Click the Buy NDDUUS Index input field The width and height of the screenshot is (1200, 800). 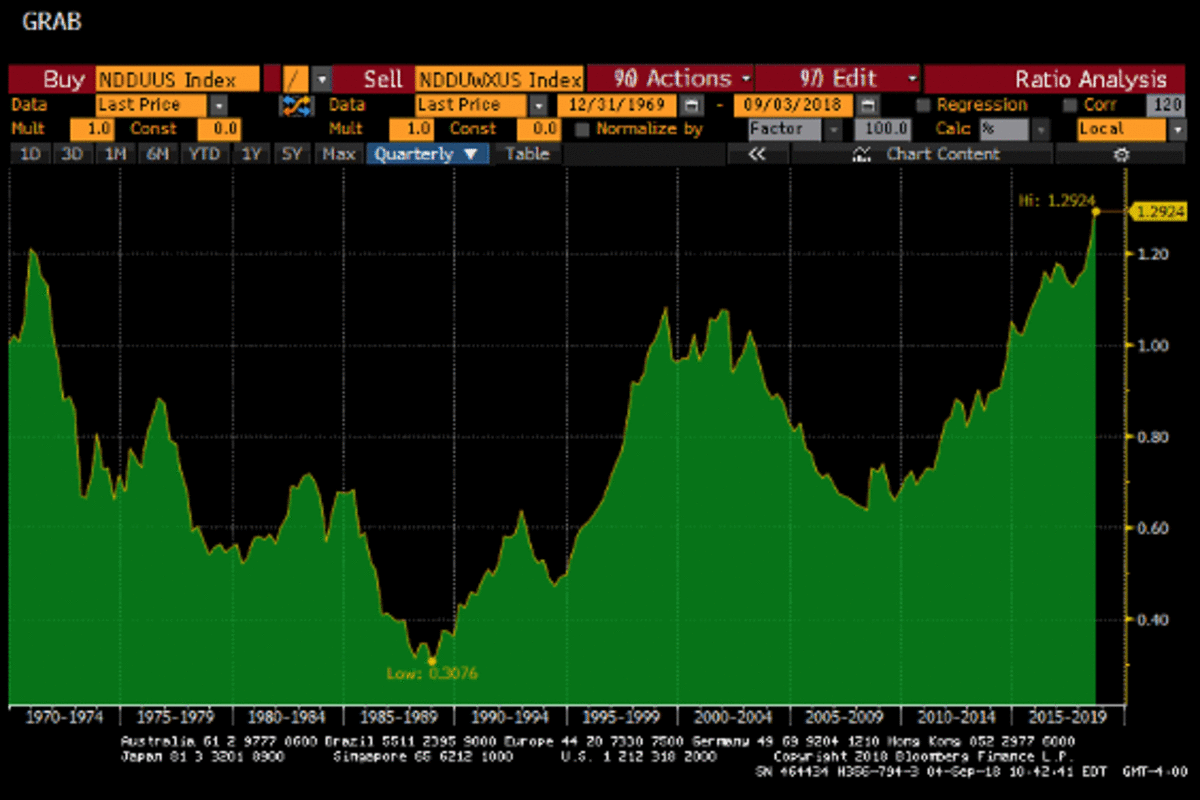pos(177,79)
